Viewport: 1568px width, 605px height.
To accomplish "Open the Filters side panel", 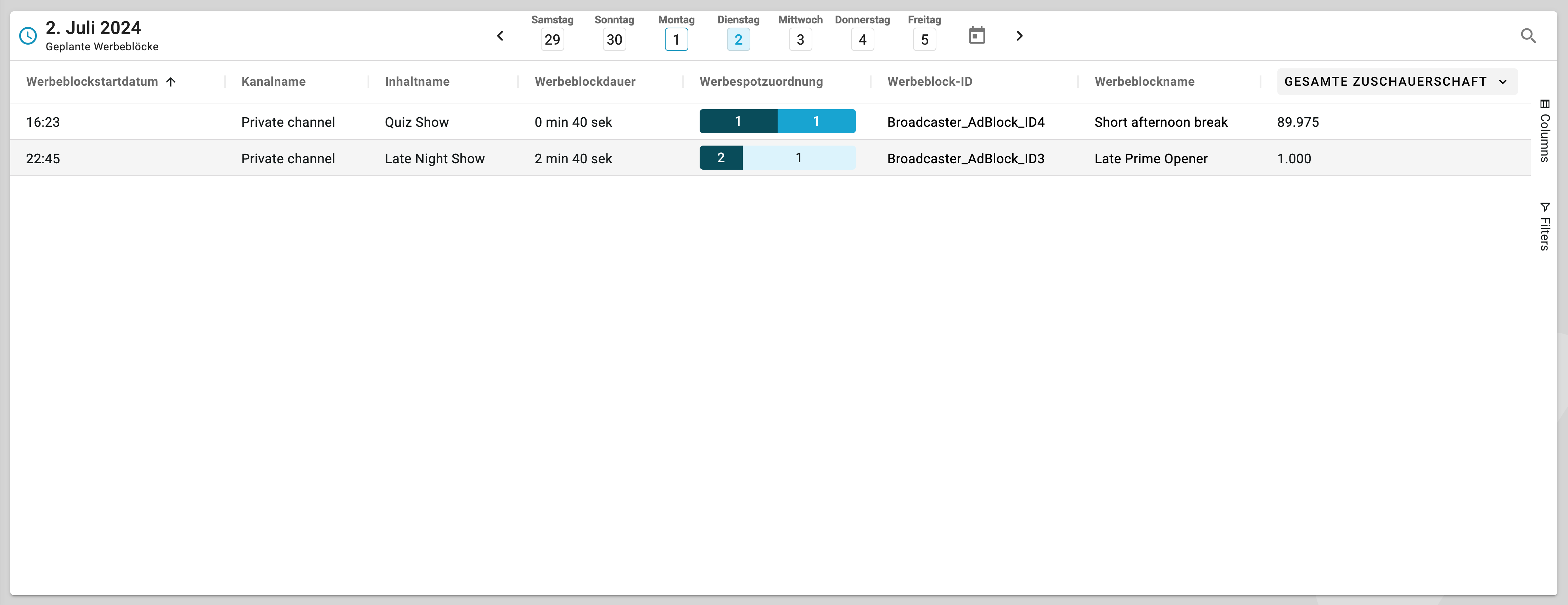I will (x=1544, y=226).
